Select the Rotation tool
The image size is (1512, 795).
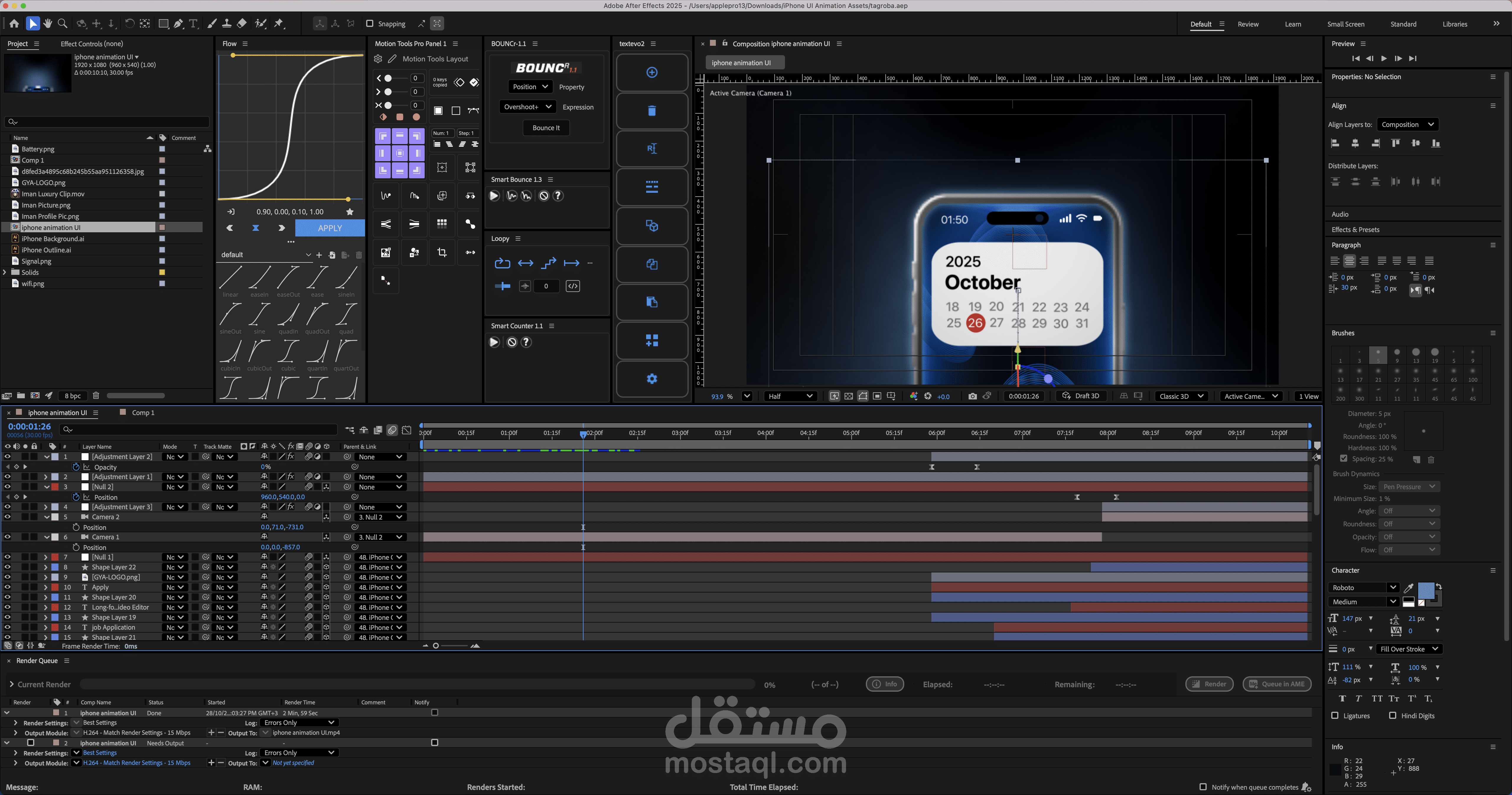pyautogui.click(x=129, y=23)
